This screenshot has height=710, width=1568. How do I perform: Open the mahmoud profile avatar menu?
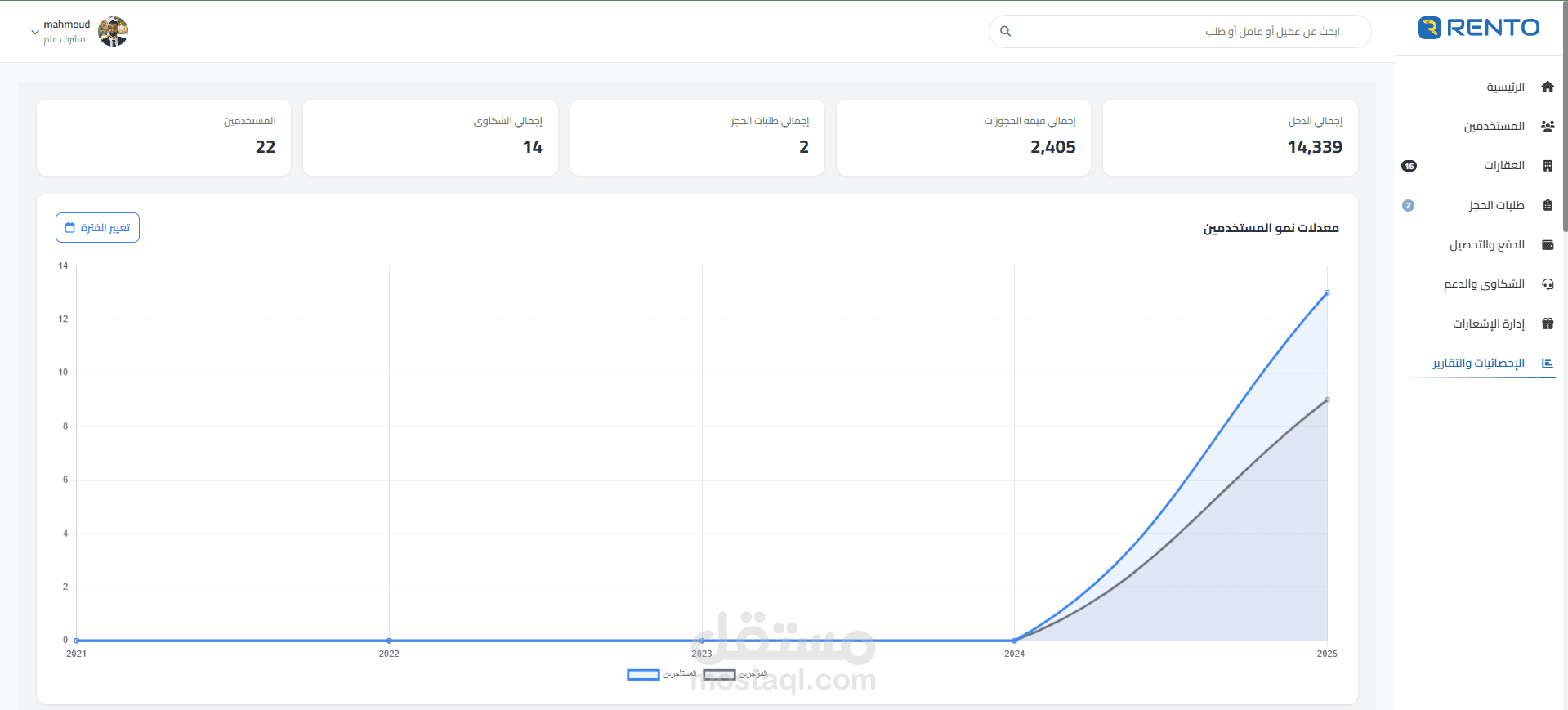[113, 32]
